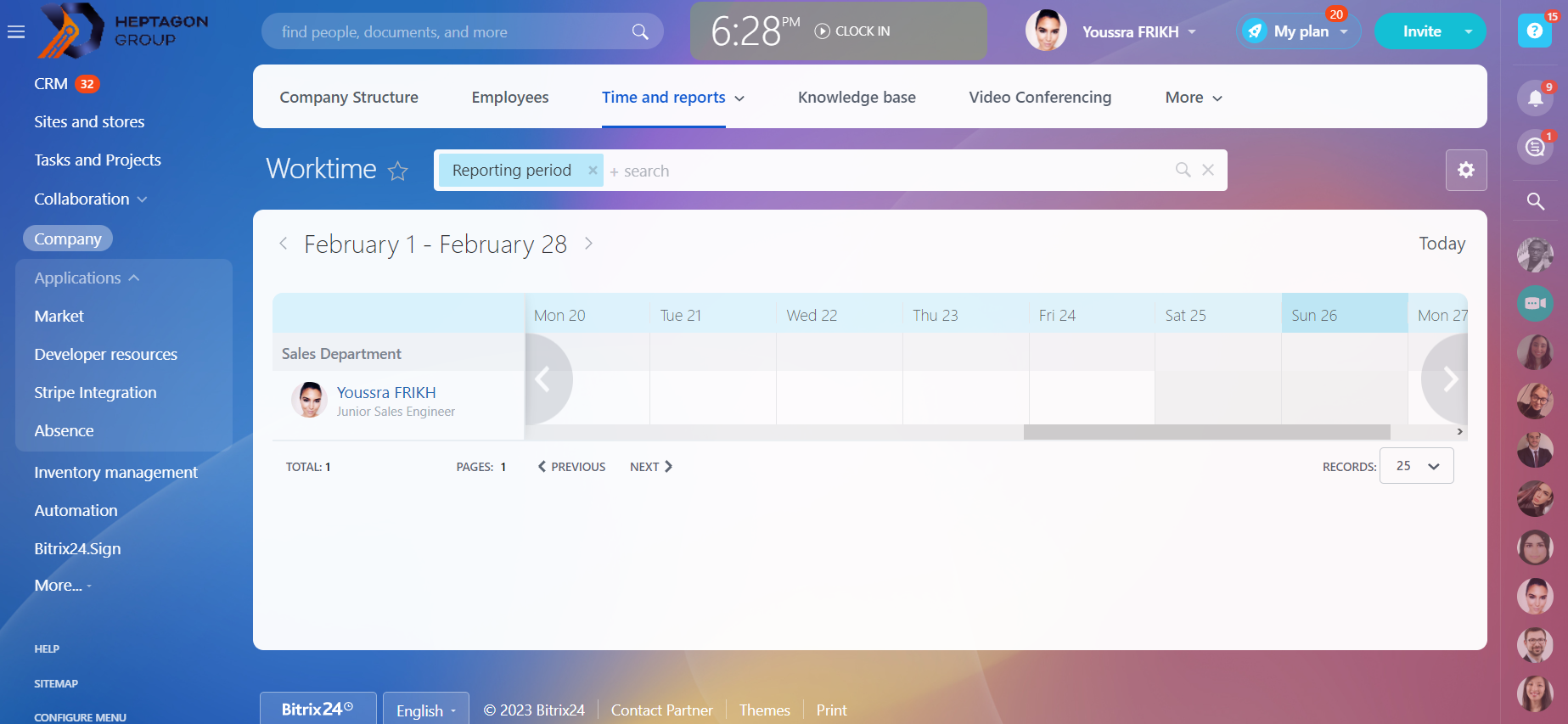Viewport: 1568px width, 724px height.
Task: Start the workday with Clock In
Action: 852,31
